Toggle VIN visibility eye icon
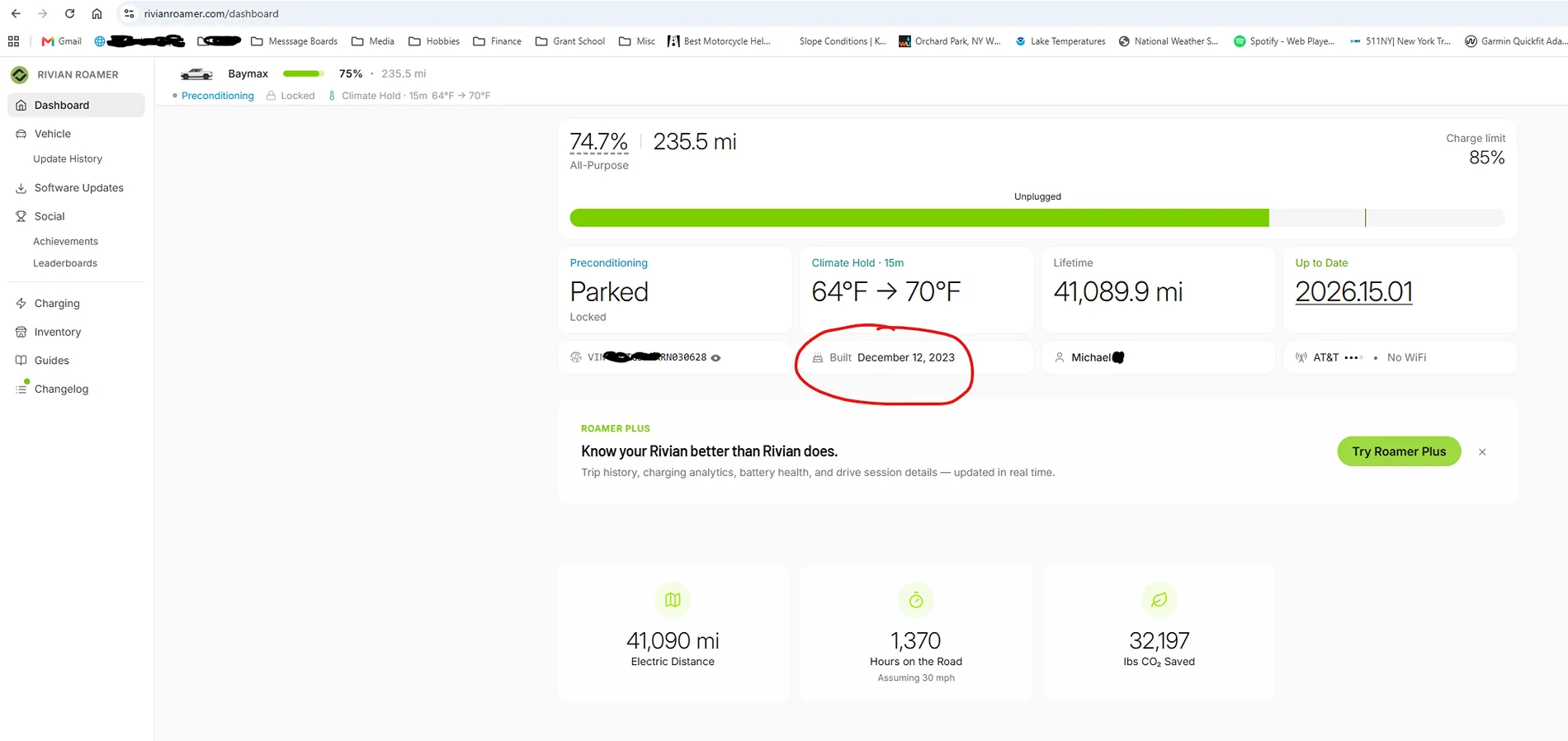 716,358
